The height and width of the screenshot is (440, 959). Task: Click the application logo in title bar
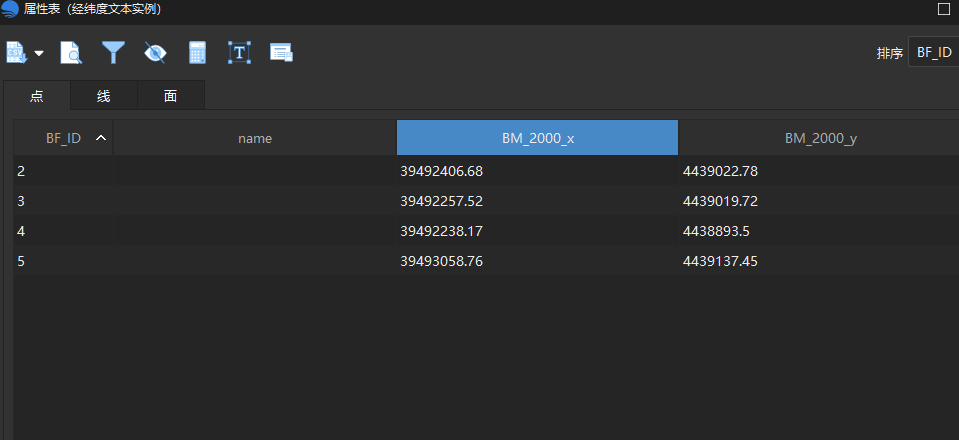pos(10,9)
